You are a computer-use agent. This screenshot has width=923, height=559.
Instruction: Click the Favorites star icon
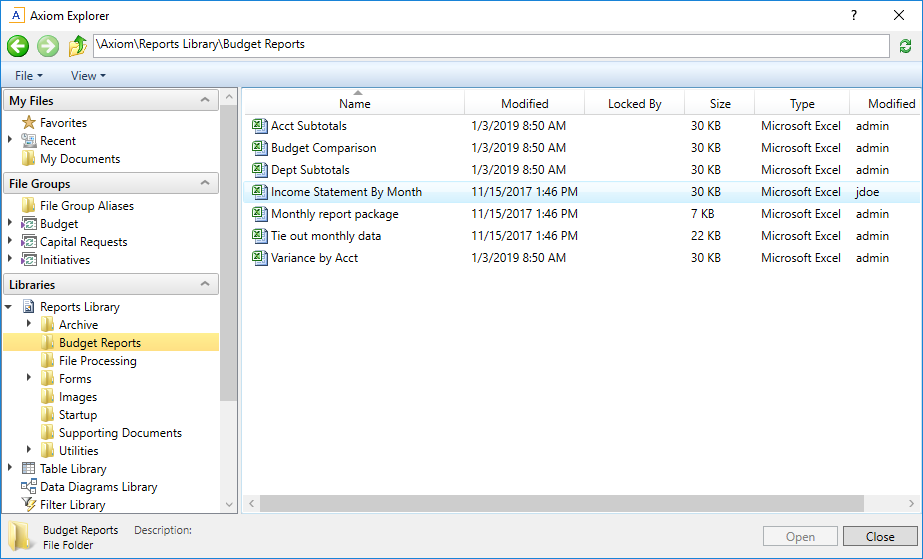(29, 123)
